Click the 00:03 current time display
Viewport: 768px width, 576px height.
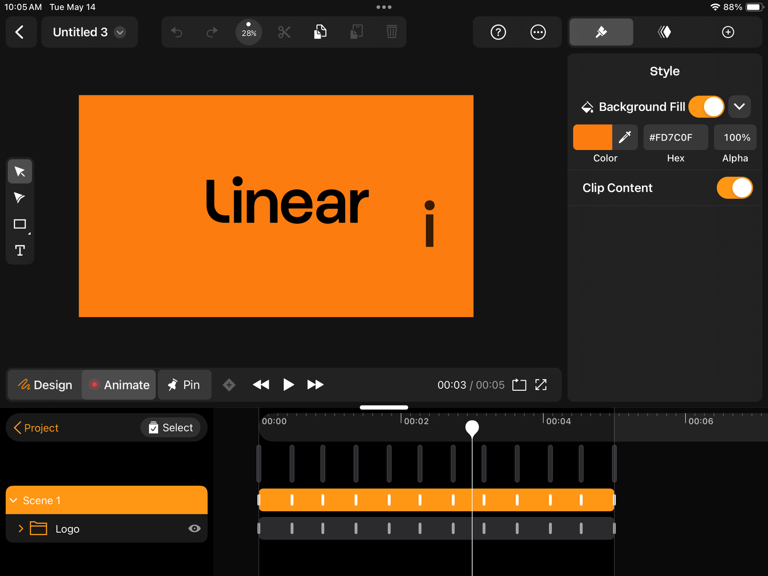click(x=452, y=385)
